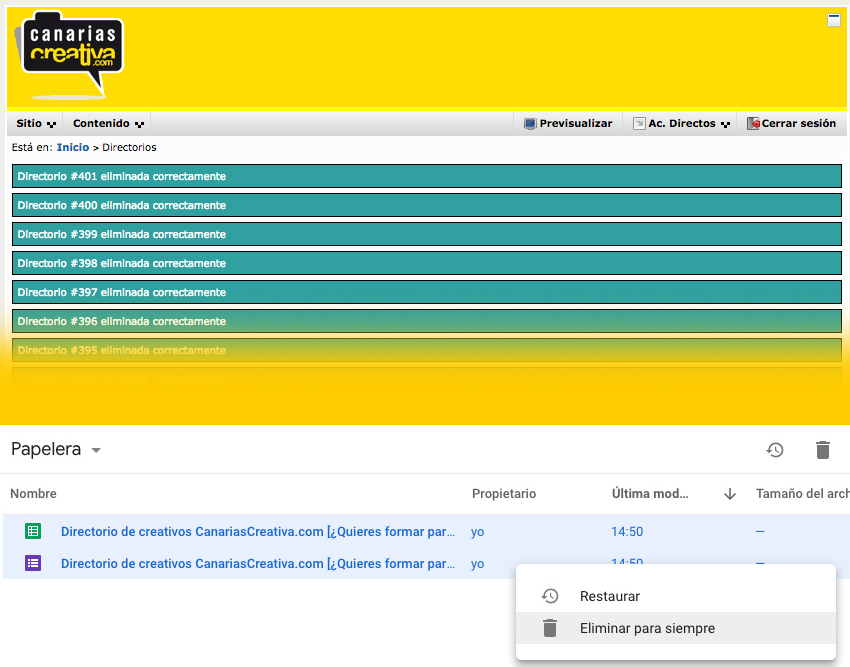Viewport: 850px width, 667px height.
Task: Click the Directorio #401 eliminada notification bar
Action: (x=426, y=176)
